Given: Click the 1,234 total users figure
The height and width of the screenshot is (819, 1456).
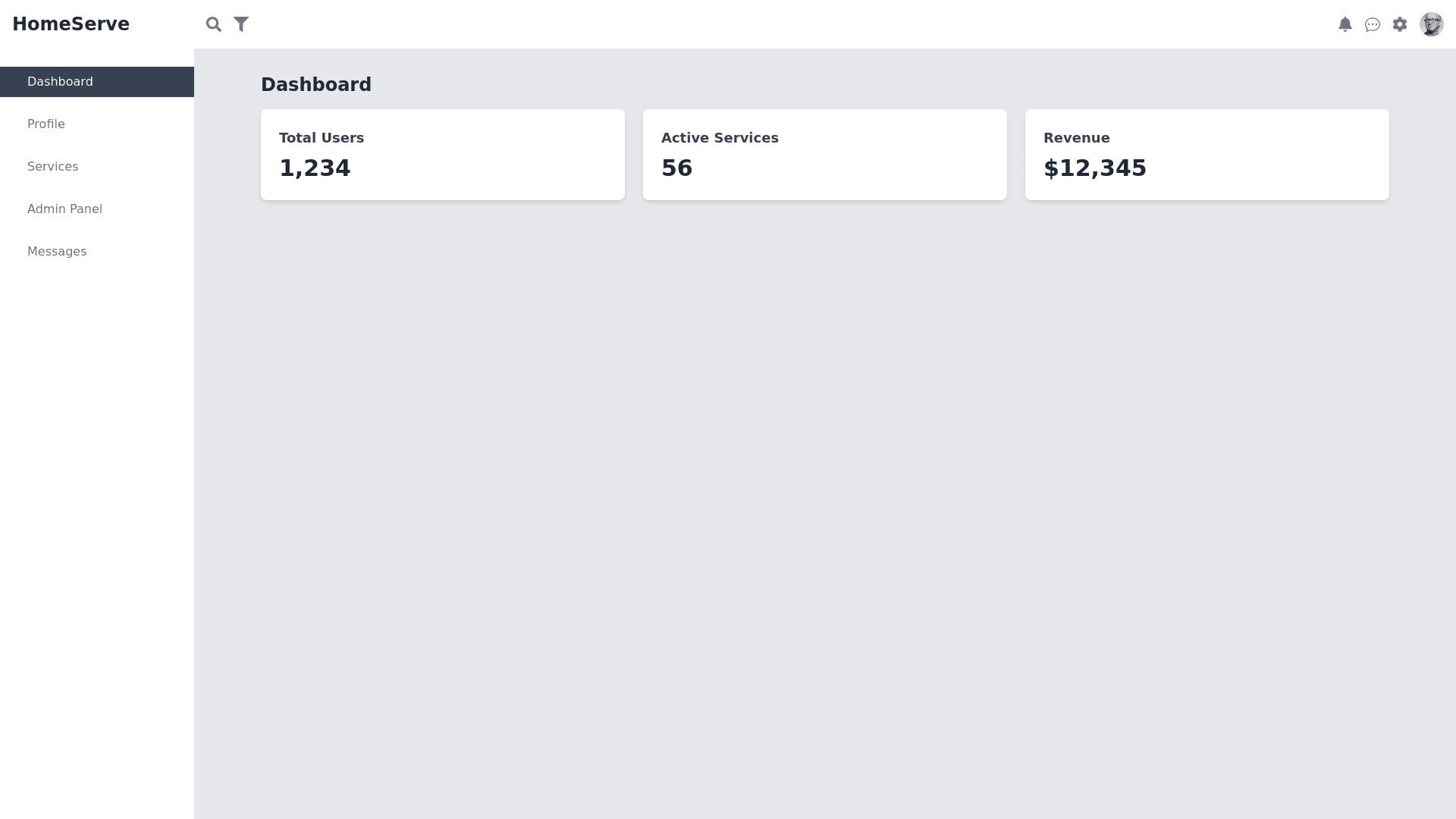Looking at the screenshot, I should (315, 168).
